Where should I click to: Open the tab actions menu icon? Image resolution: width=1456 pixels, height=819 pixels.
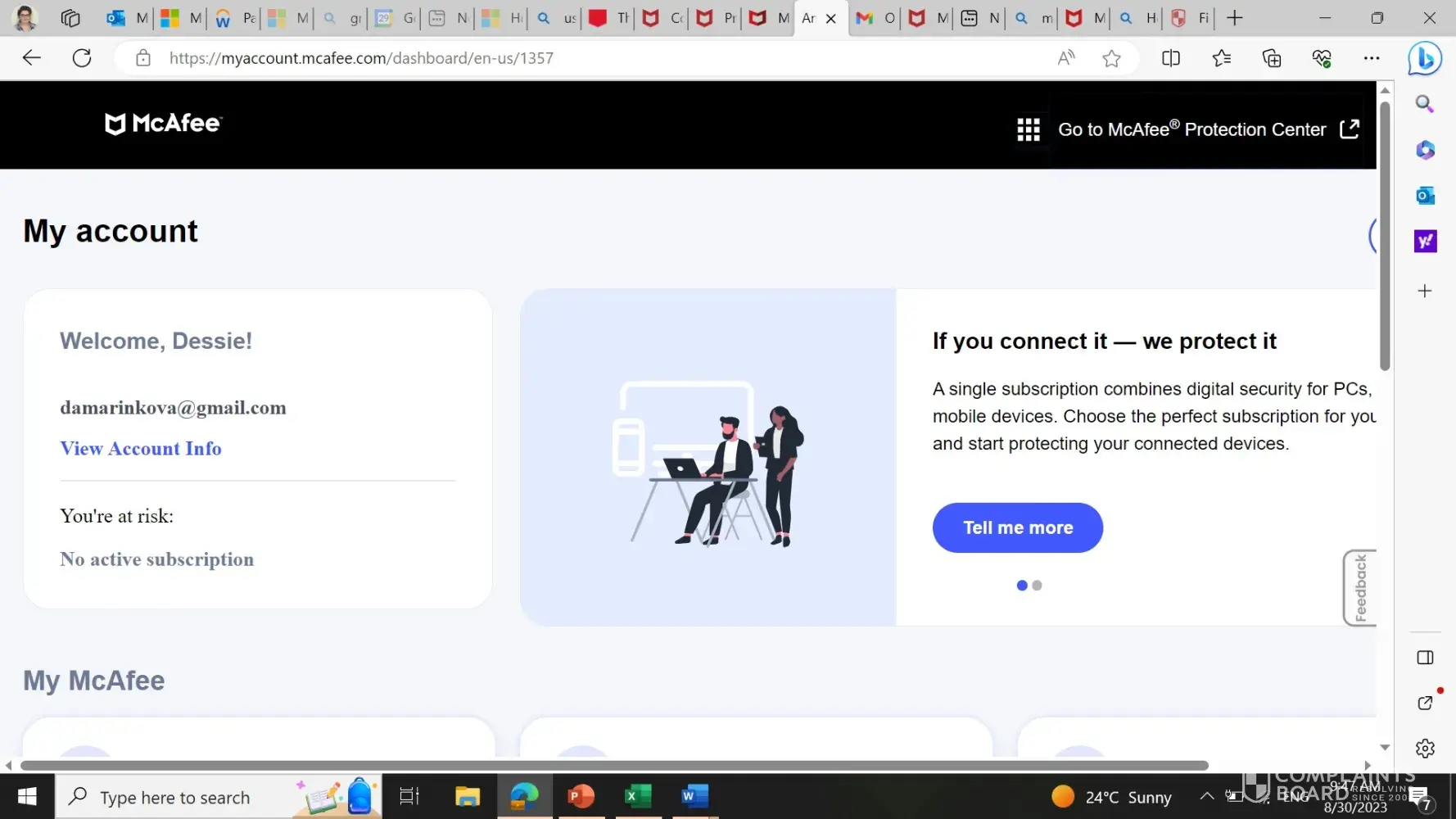click(70, 18)
